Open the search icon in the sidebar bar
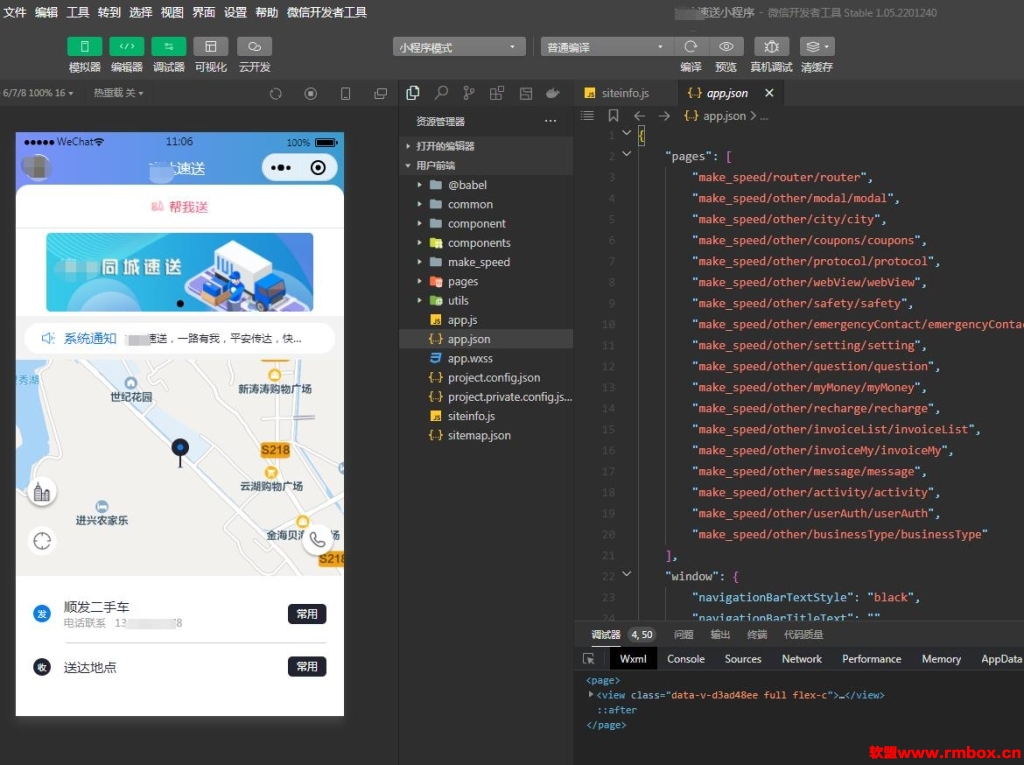This screenshot has width=1024, height=765. point(441,93)
